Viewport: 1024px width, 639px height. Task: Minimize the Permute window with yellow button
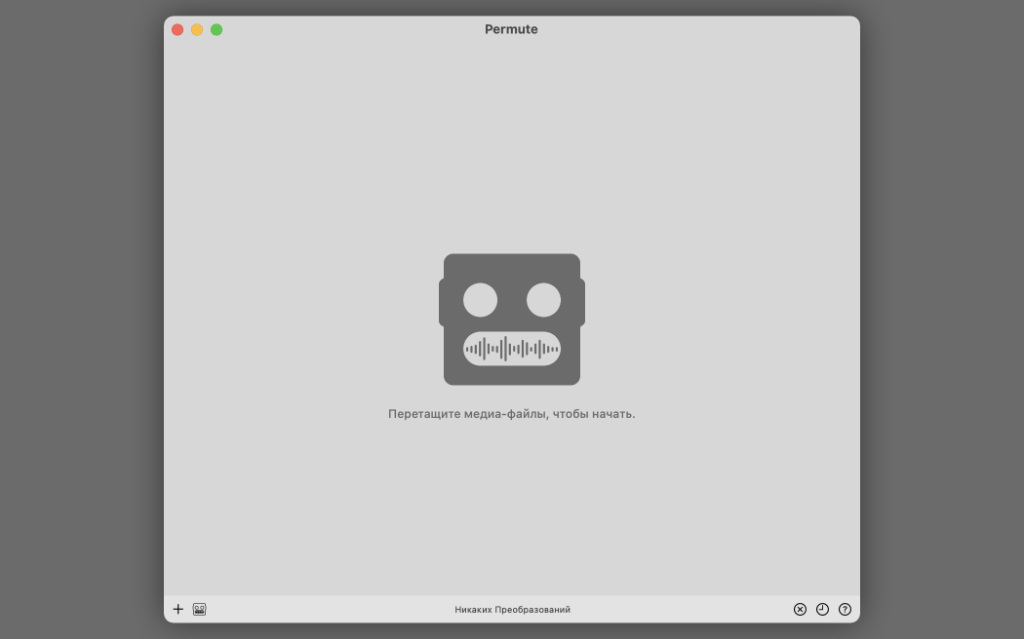pos(197,29)
